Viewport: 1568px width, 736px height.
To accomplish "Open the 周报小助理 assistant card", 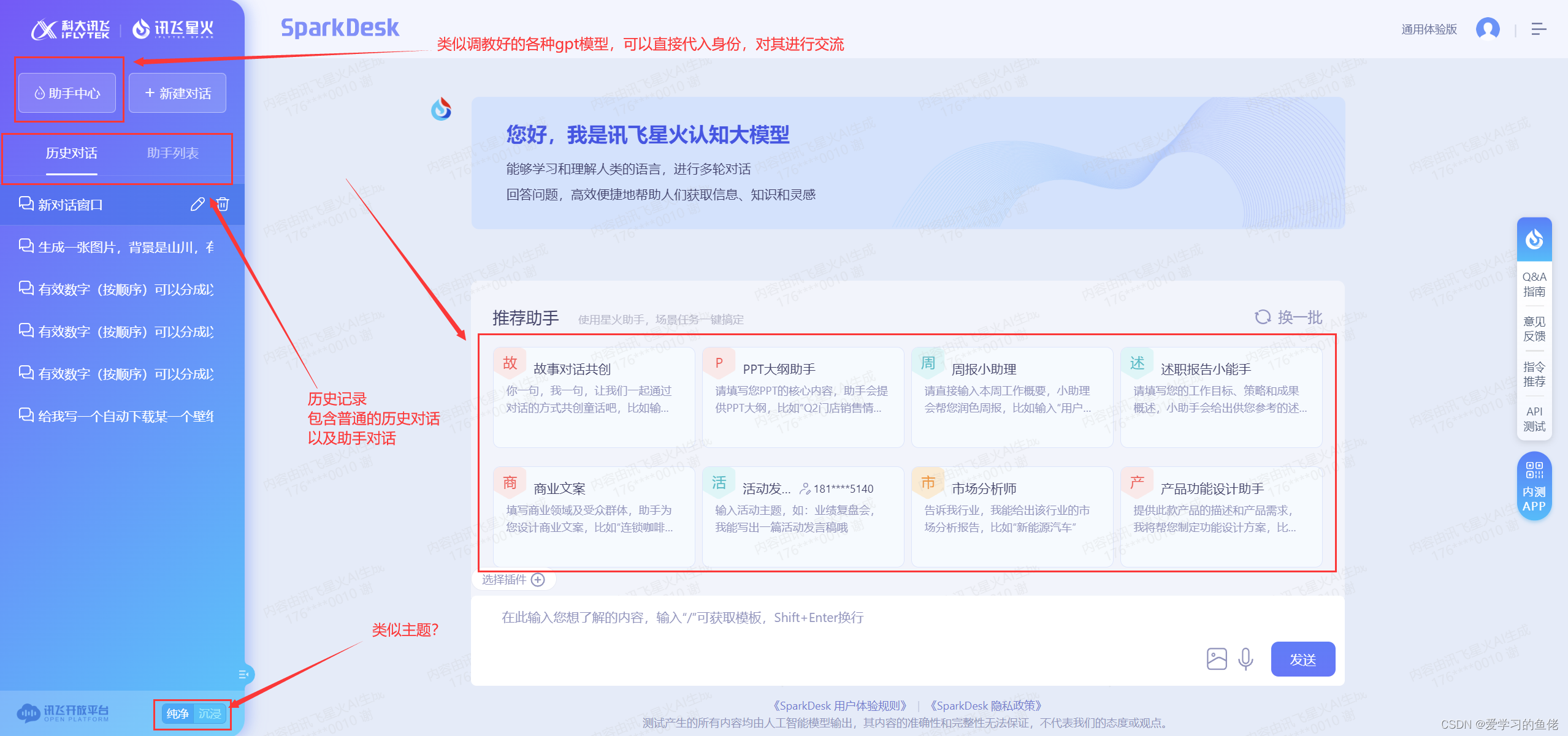I will (1012, 397).
